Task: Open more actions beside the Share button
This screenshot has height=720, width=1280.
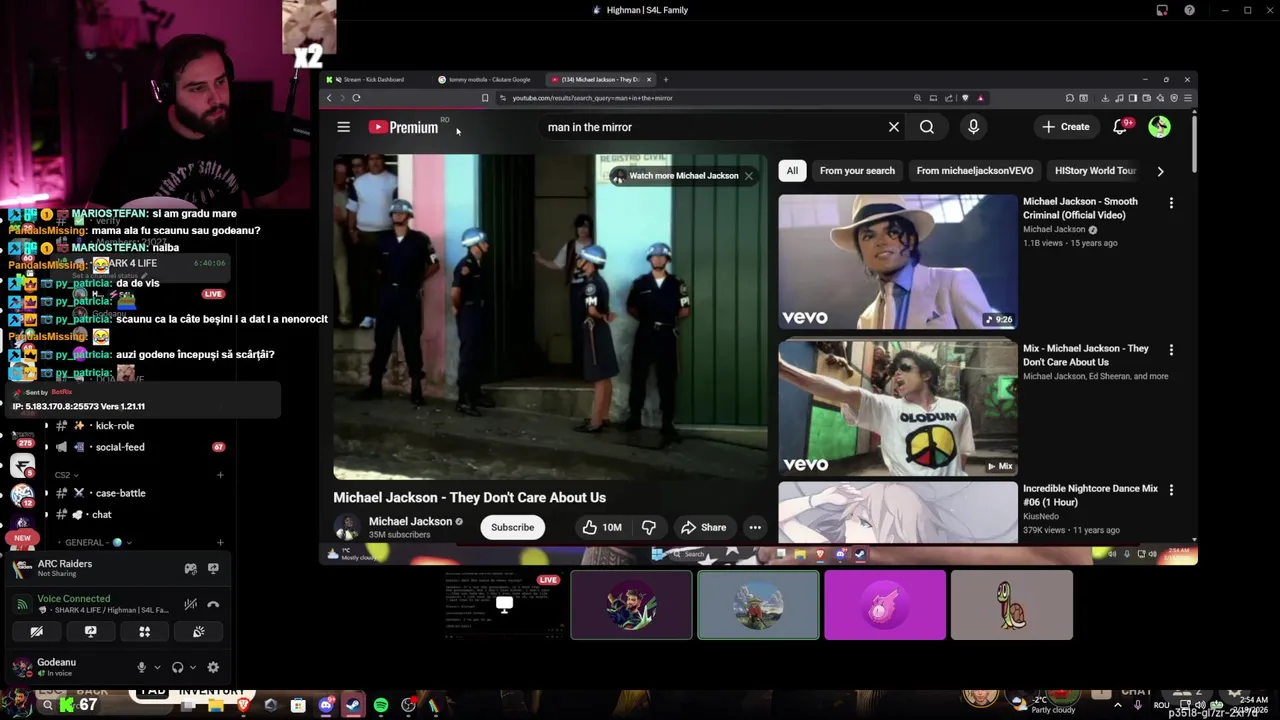Action: [755, 527]
